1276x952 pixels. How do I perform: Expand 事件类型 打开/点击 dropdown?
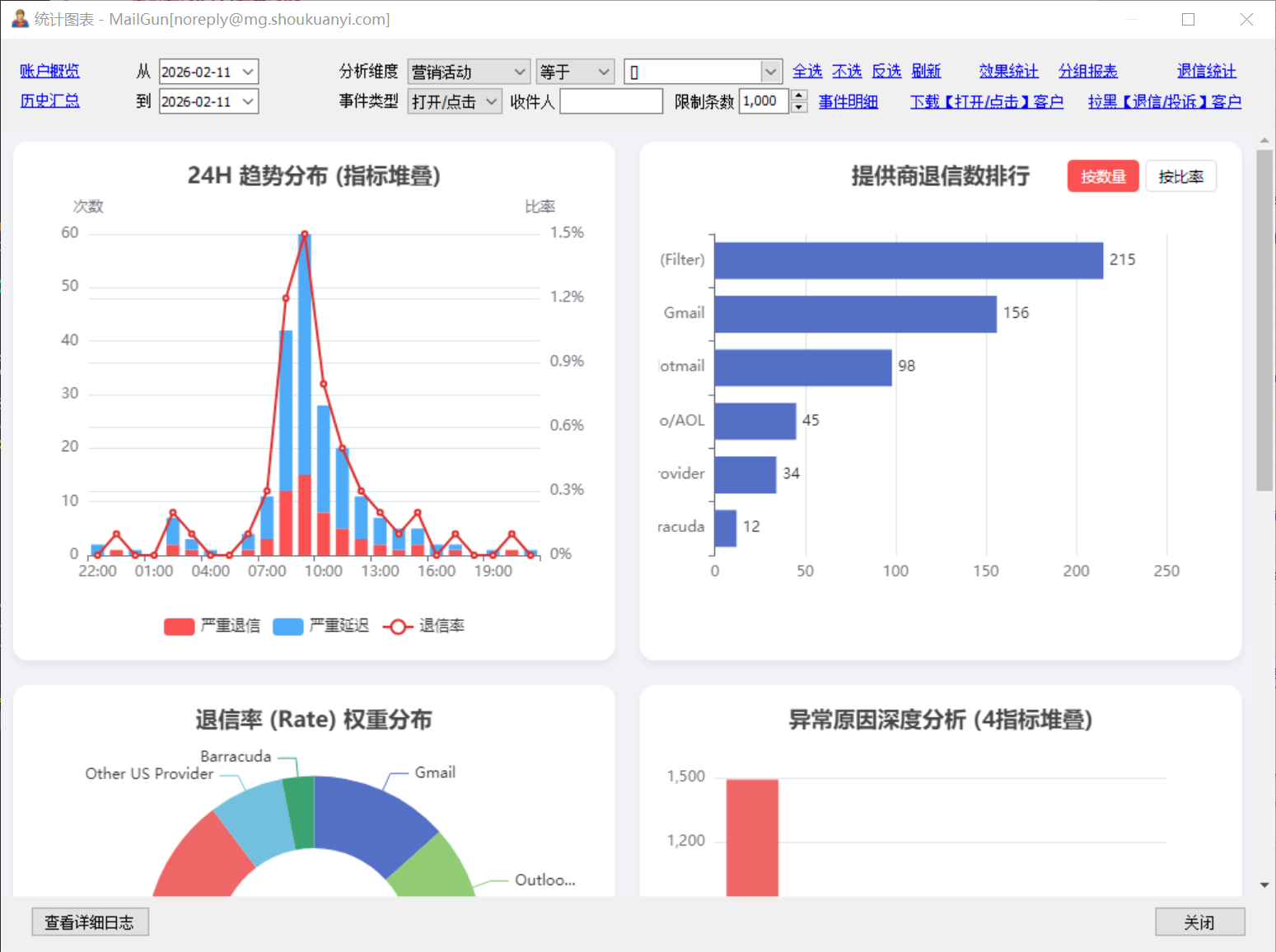point(491,102)
